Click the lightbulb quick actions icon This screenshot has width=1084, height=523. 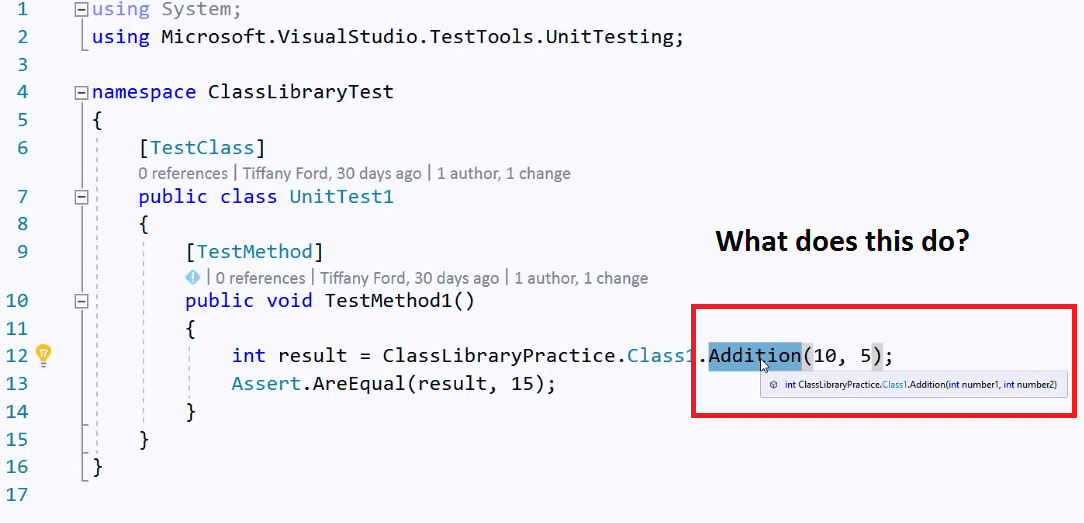pyautogui.click(x=43, y=355)
